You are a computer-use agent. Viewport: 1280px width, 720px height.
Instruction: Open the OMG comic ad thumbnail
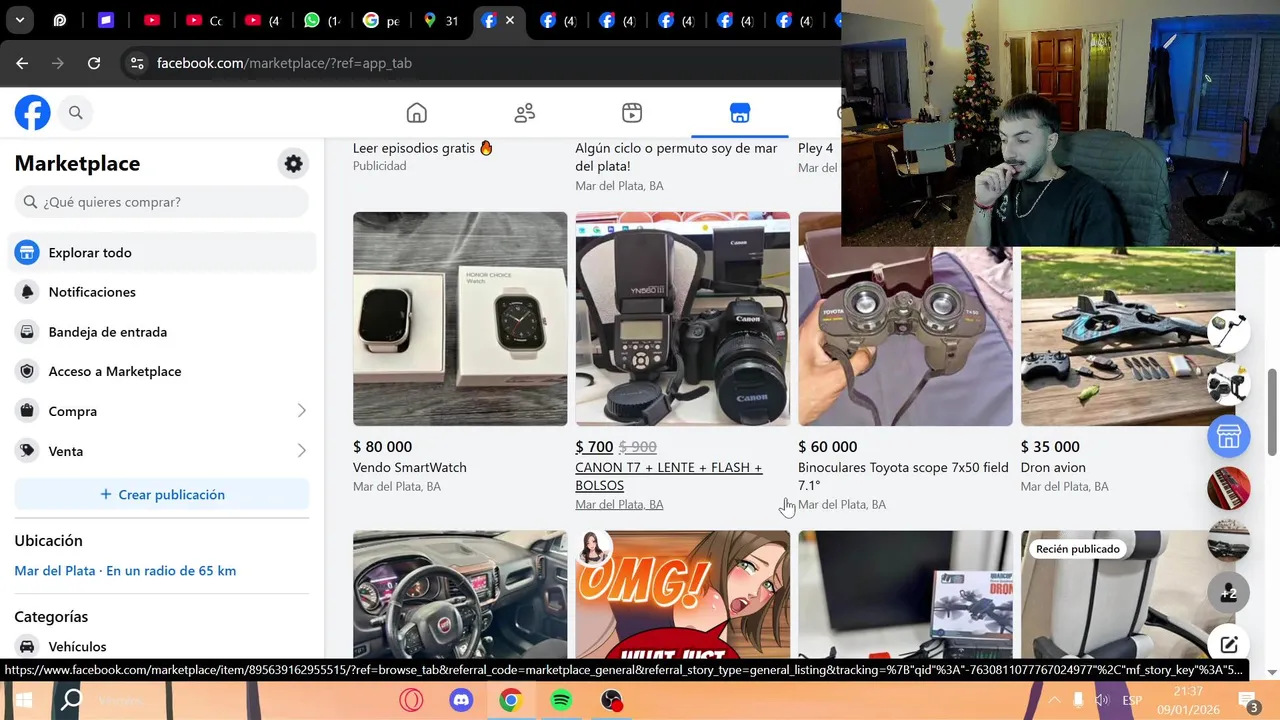[x=682, y=593]
